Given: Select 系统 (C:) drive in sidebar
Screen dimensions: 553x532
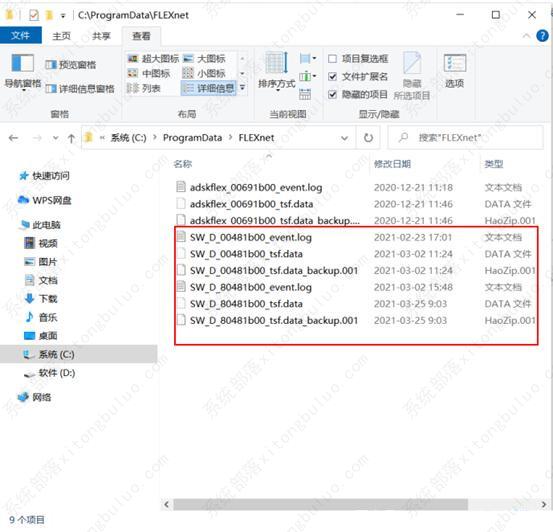Looking at the screenshot, I should (x=78, y=354).
